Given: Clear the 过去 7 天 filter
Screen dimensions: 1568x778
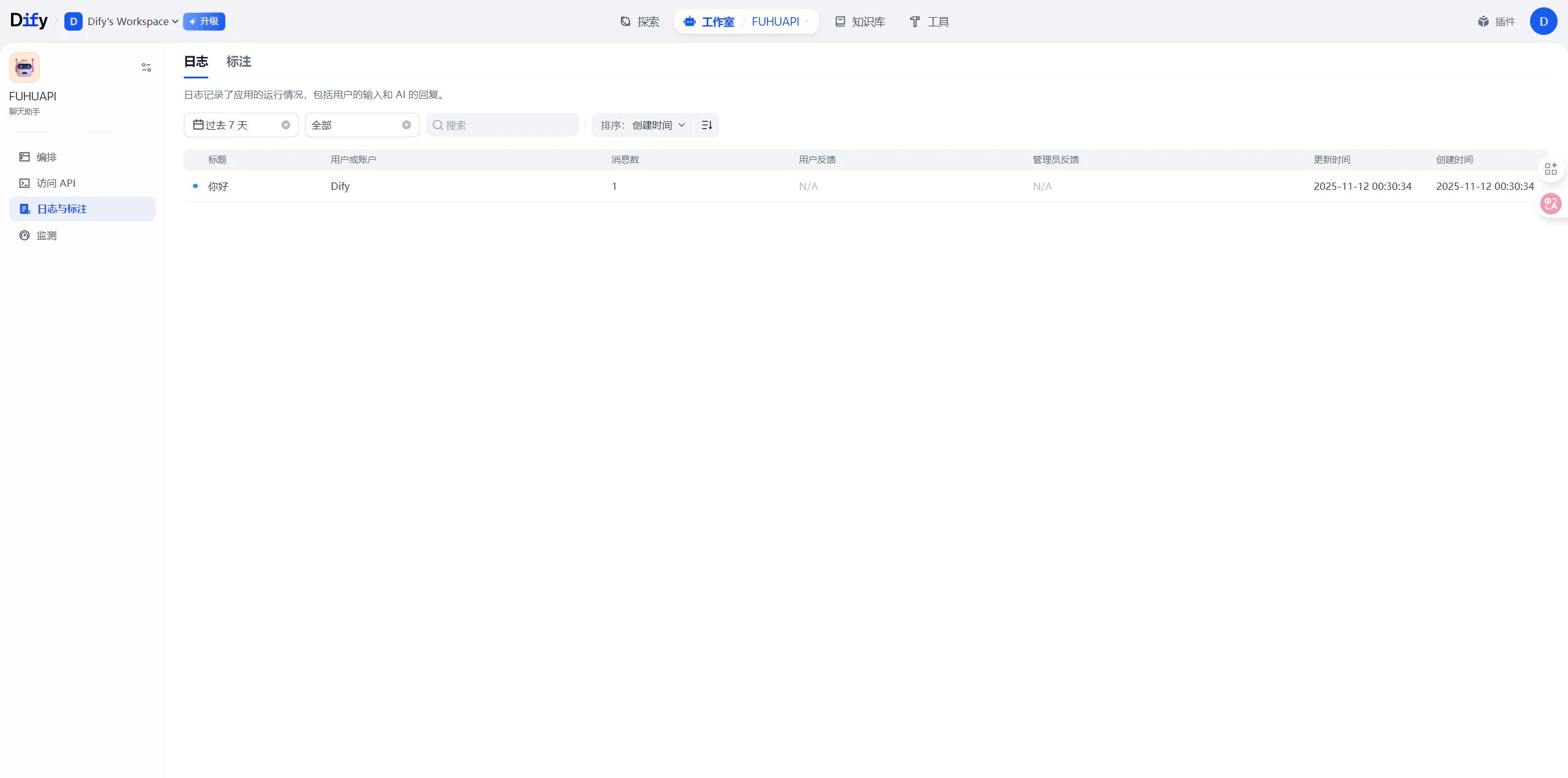Looking at the screenshot, I should pyautogui.click(x=286, y=125).
